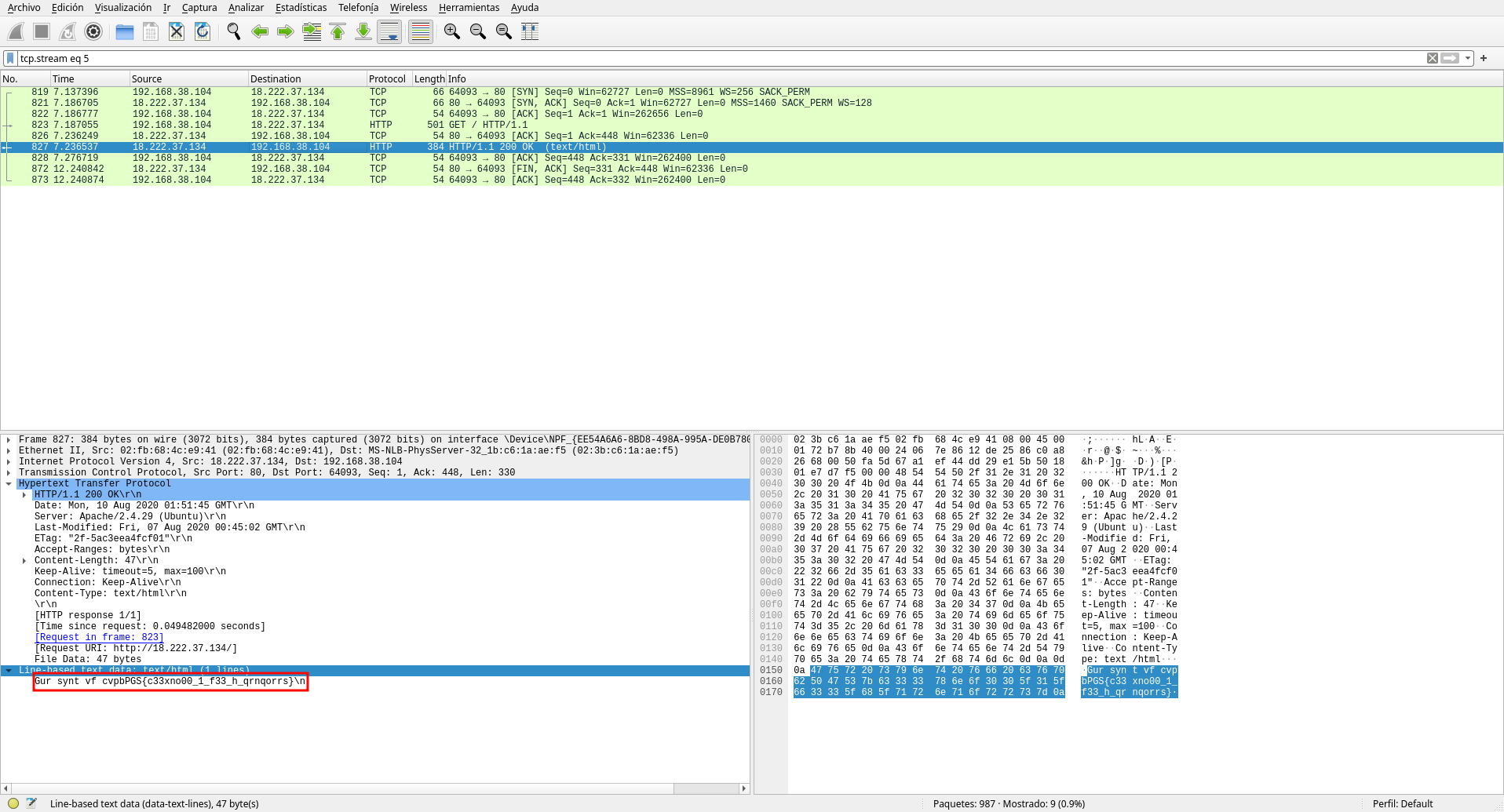Open the capture options gear icon
The width and height of the screenshot is (1504, 812).
(93, 31)
